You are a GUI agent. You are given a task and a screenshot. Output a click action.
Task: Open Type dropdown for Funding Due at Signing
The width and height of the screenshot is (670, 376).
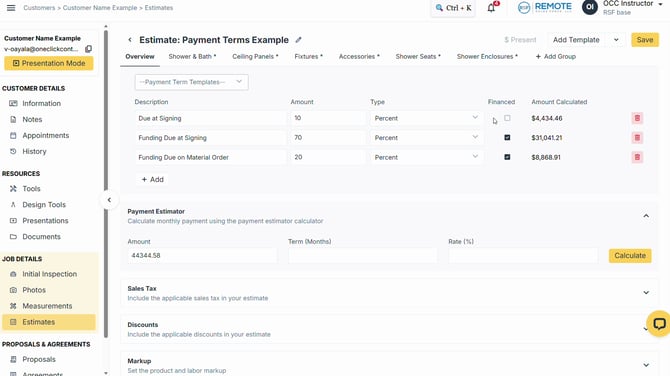pos(426,138)
